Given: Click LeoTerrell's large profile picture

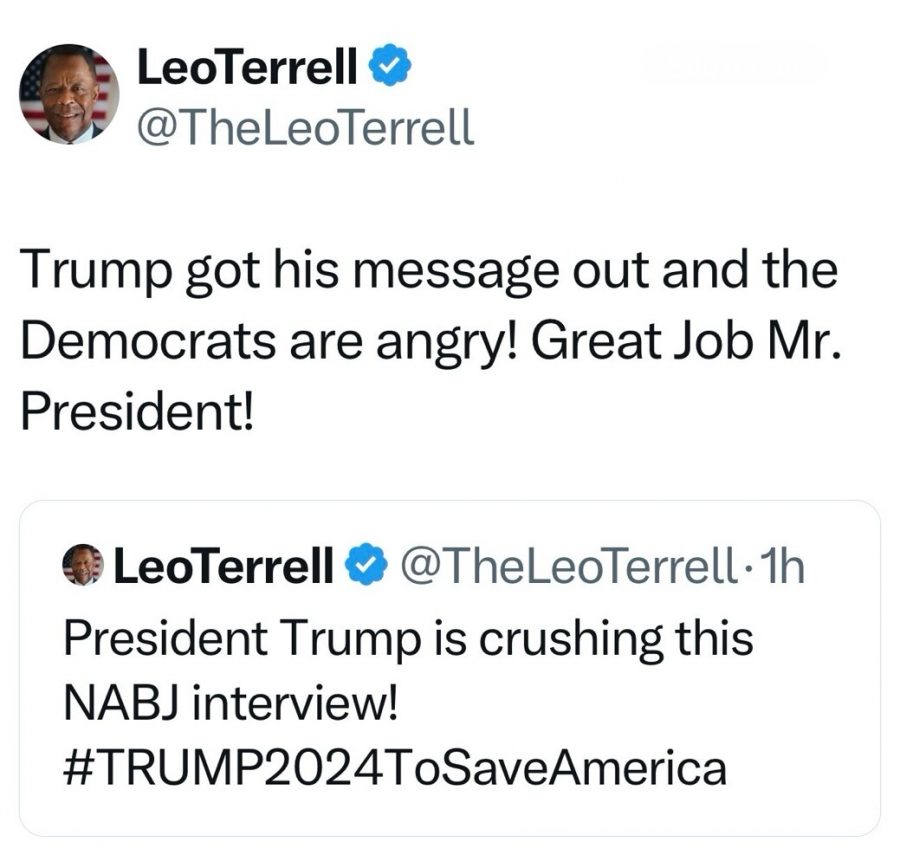Looking at the screenshot, I should (69, 95).
